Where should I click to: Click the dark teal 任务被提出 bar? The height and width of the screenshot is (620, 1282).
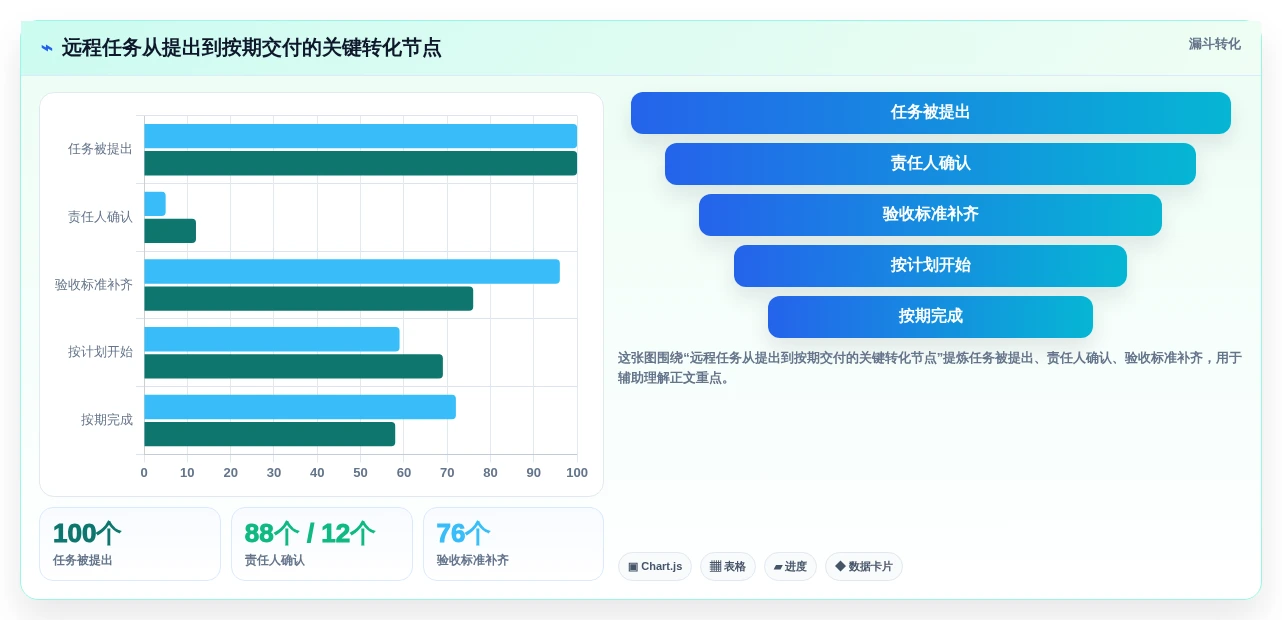tap(361, 163)
